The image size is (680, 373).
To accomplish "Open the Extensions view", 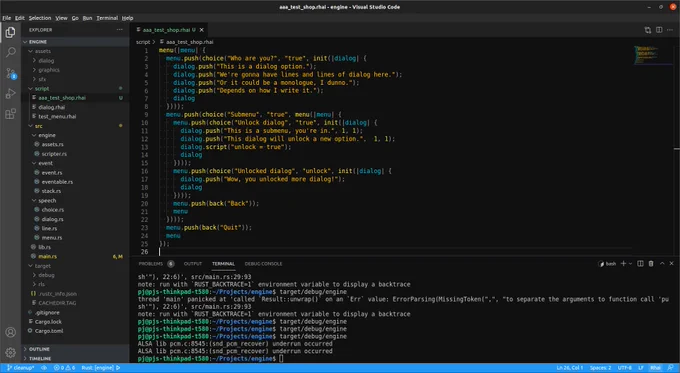I will tap(10, 114).
